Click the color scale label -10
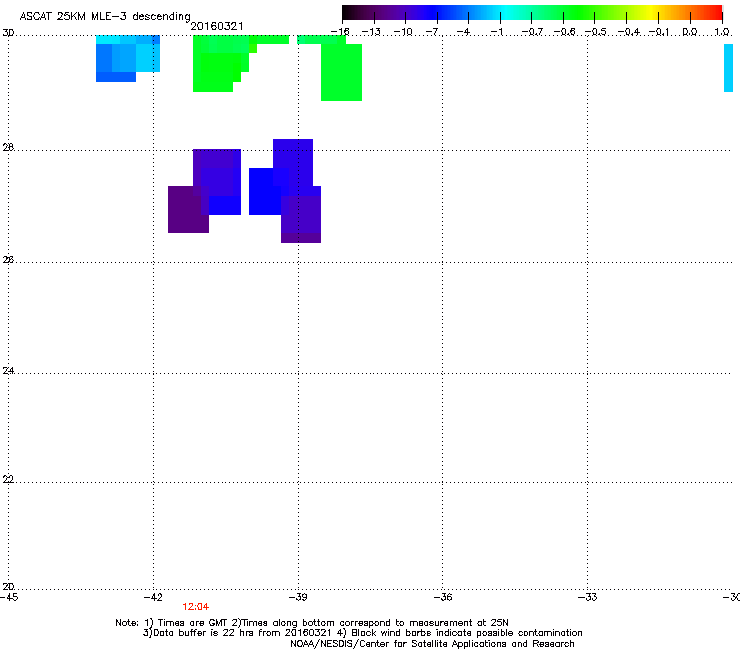 pyautogui.click(x=403, y=32)
